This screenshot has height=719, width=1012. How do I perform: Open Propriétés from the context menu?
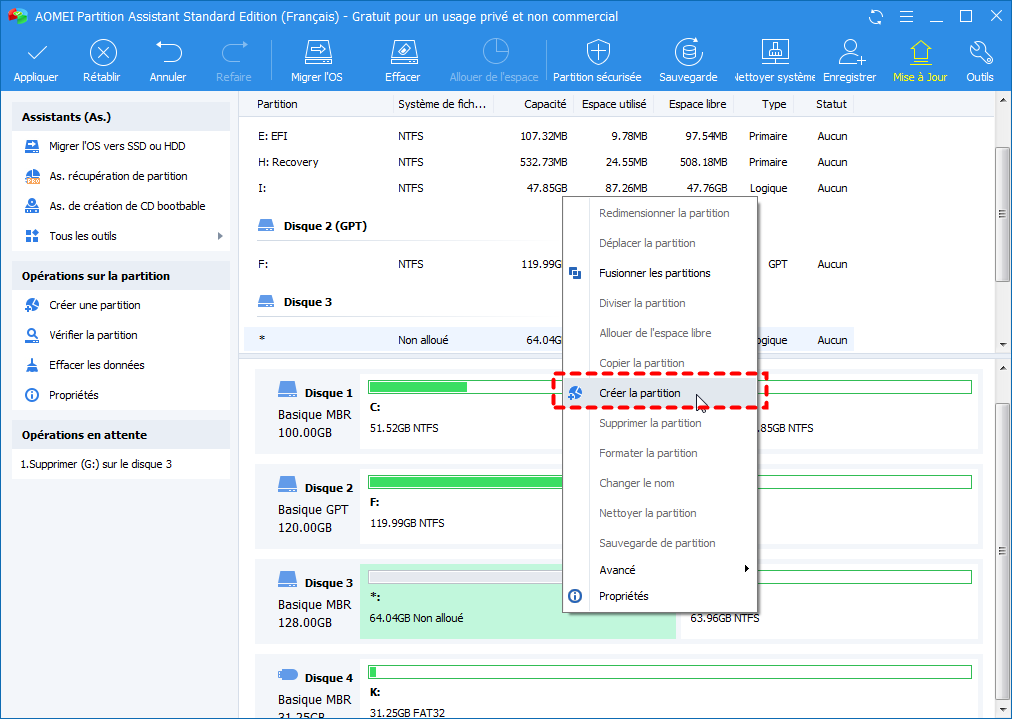623,596
